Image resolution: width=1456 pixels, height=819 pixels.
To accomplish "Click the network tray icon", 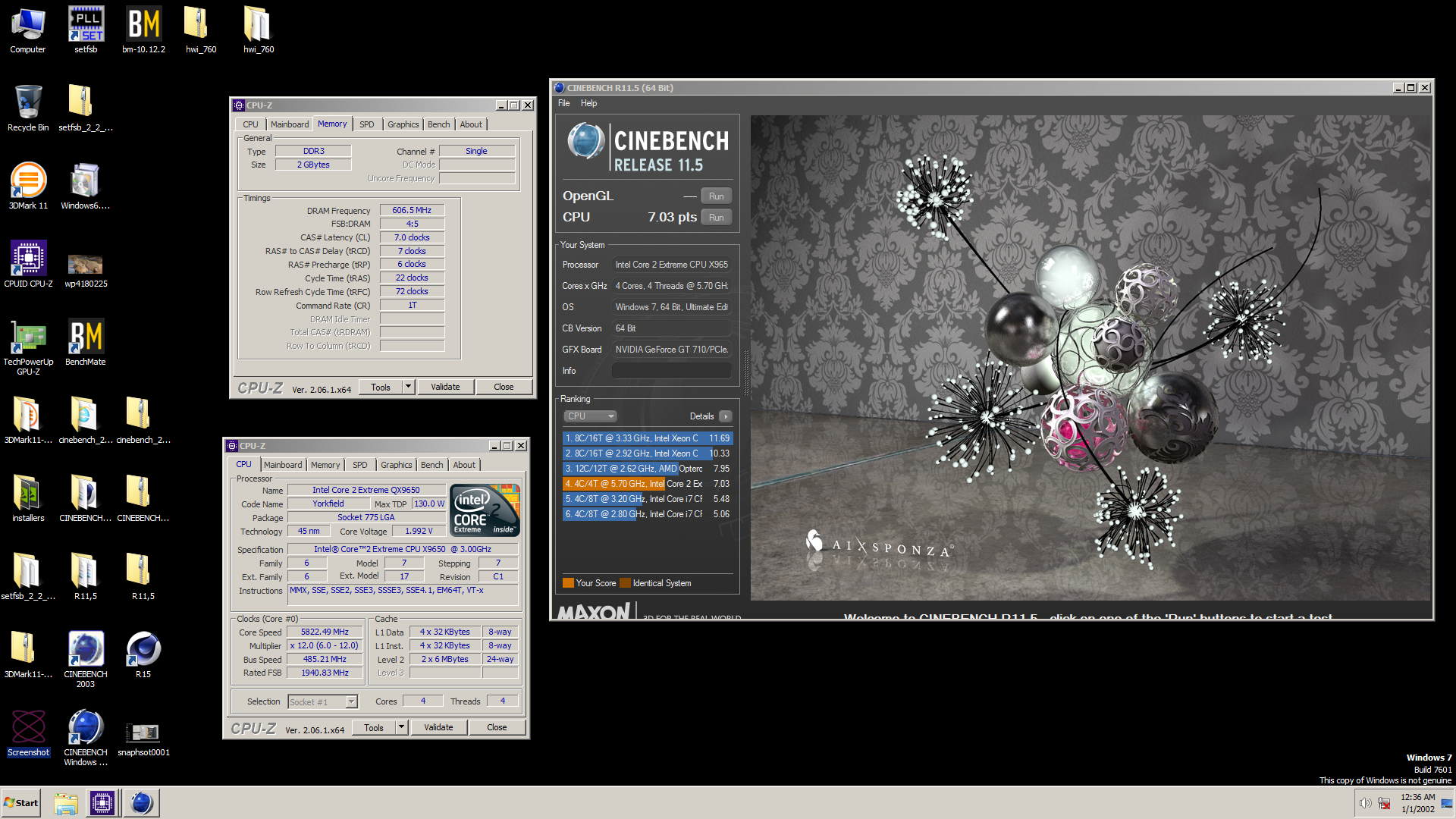I will 1384,804.
